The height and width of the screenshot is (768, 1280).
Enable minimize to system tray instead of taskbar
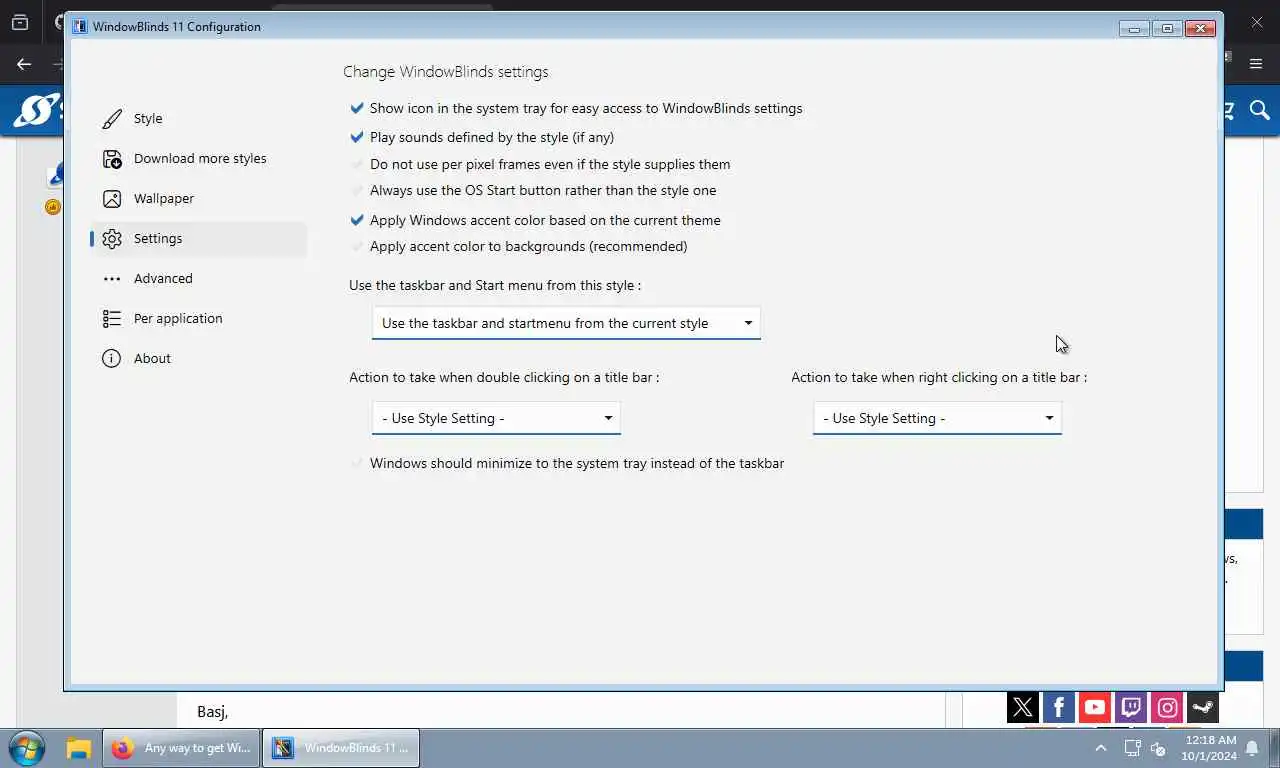pos(357,463)
